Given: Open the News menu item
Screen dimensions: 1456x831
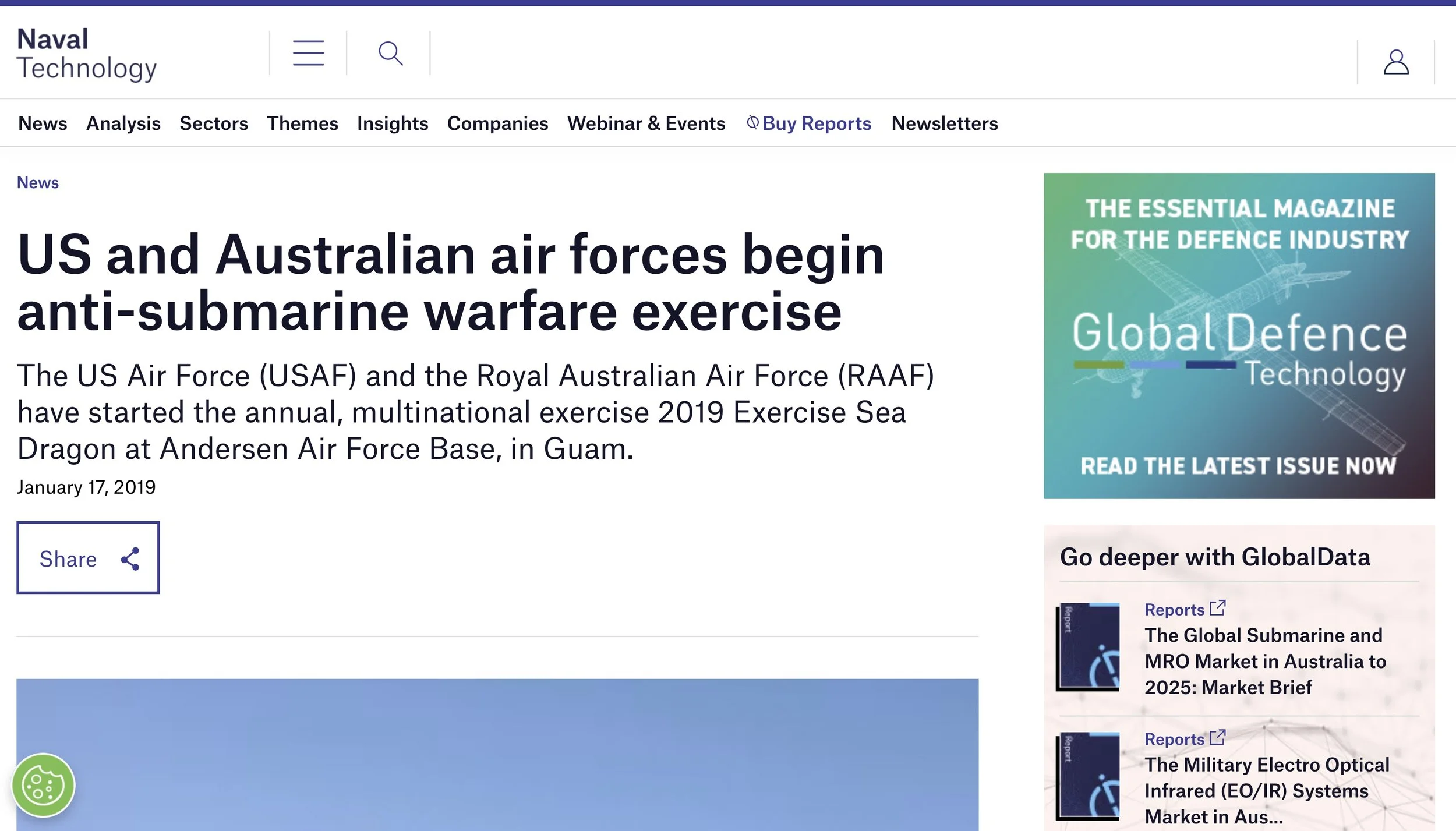Looking at the screenshot, I should point(43,123).
